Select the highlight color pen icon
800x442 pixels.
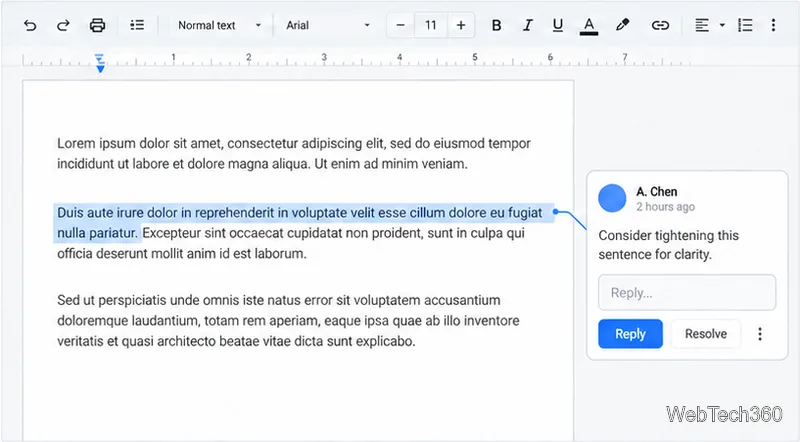pyautogui.click(x=622, y=25)
